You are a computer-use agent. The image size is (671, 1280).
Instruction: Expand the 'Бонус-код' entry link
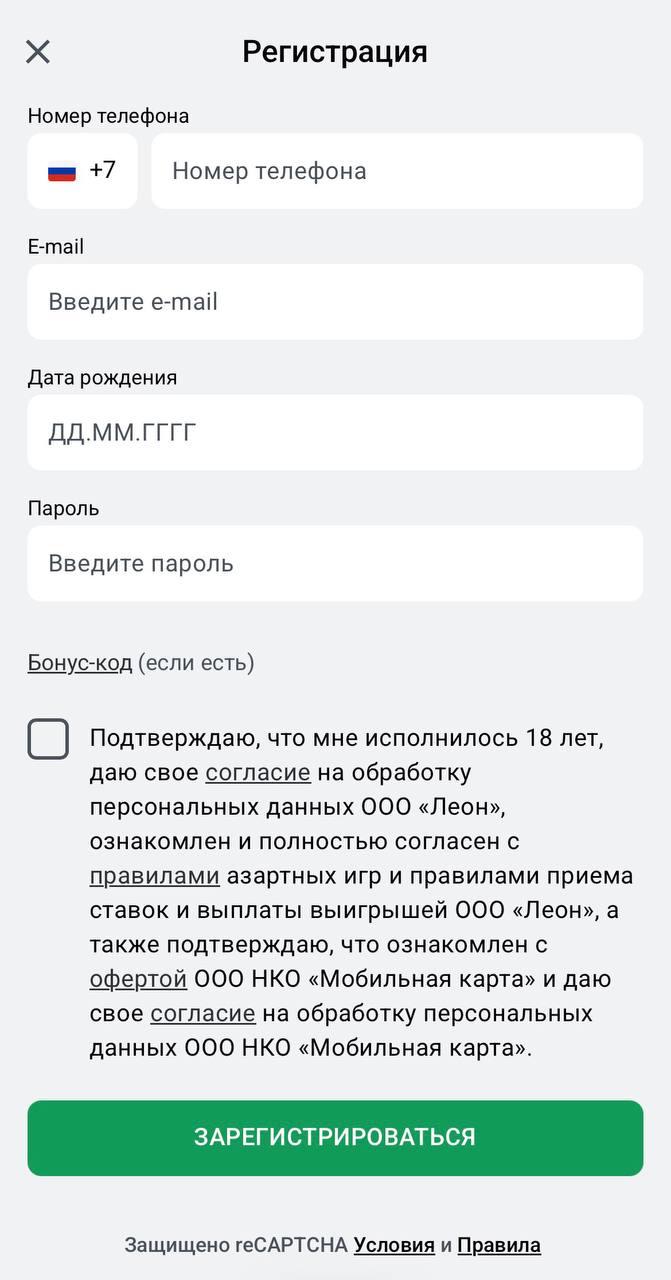click(80, 663)
